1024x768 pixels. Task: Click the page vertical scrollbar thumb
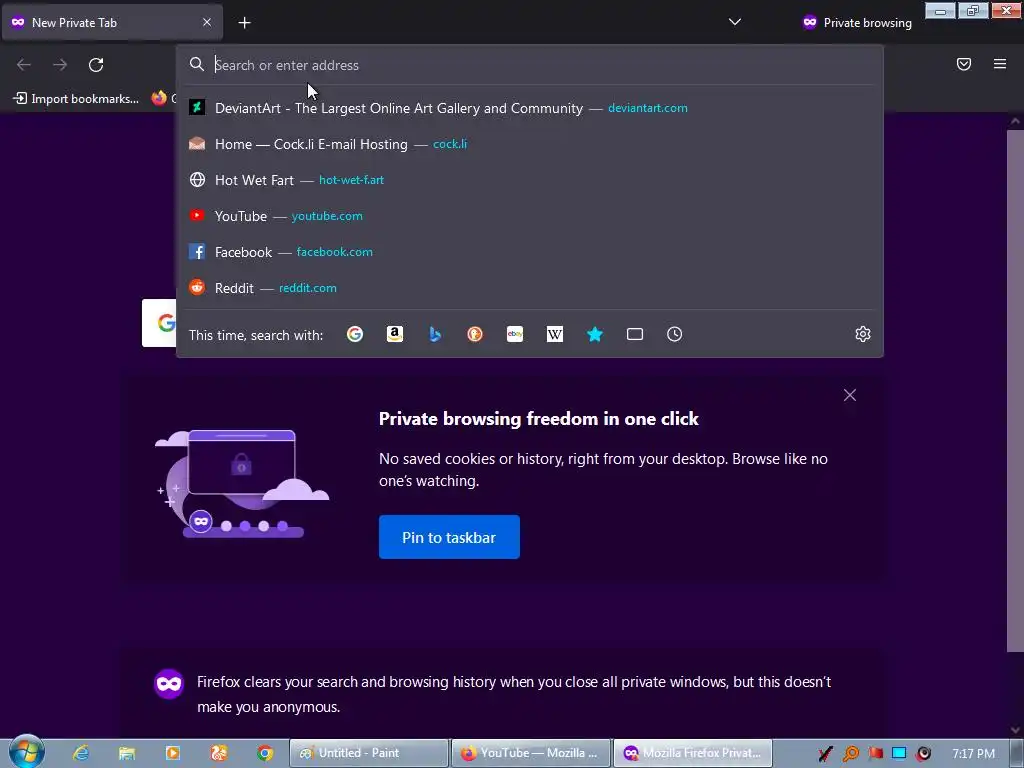[x=1015, y=391]
